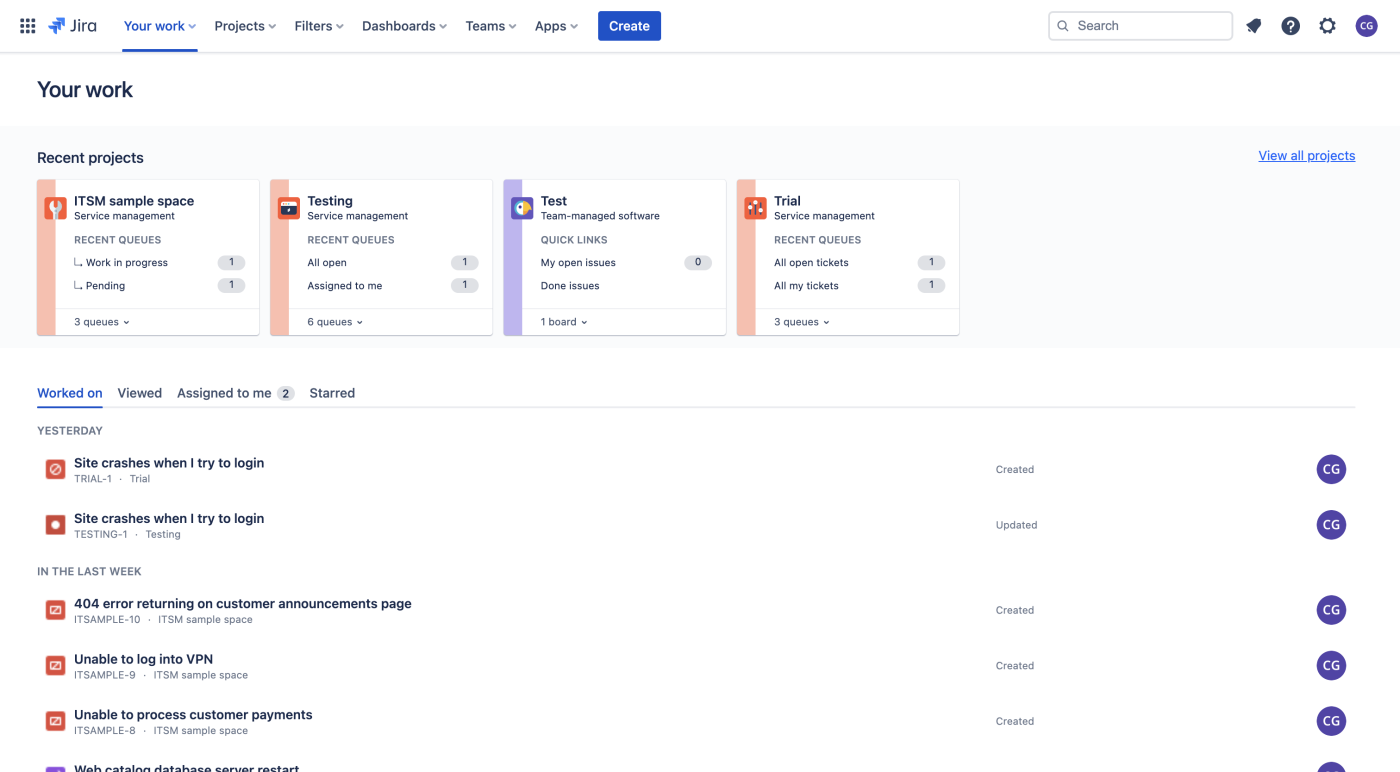Click the Trial project icon

pyautogui.click(x=756, y=208)
